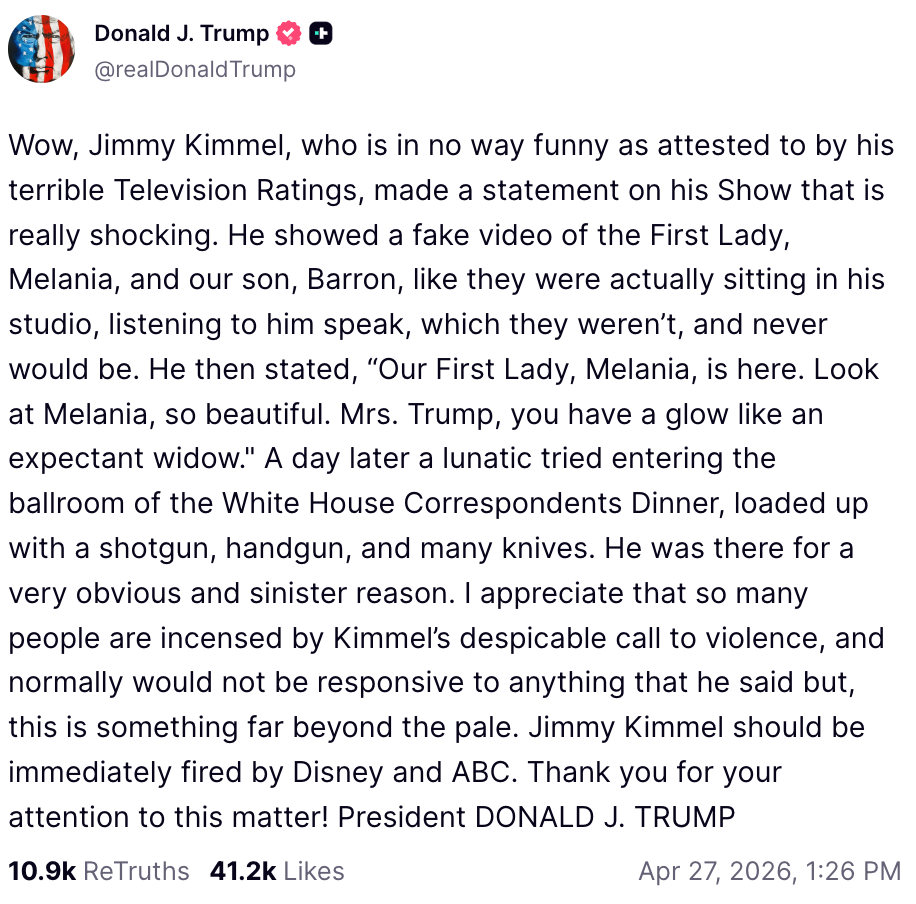This screenshot has height=904, width=916.
Task: Click the Likes label
Action: pos(314,871)
